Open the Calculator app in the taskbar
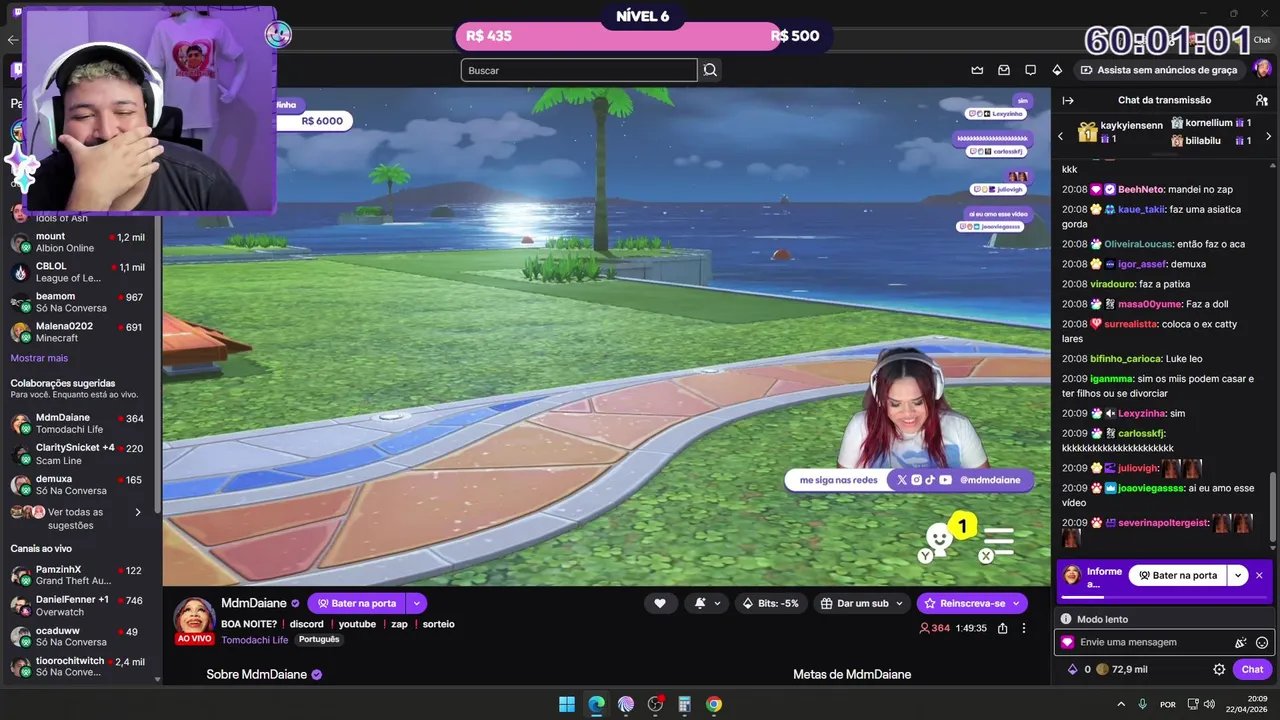The image size is (1280, 720). (x=685, y=704)
